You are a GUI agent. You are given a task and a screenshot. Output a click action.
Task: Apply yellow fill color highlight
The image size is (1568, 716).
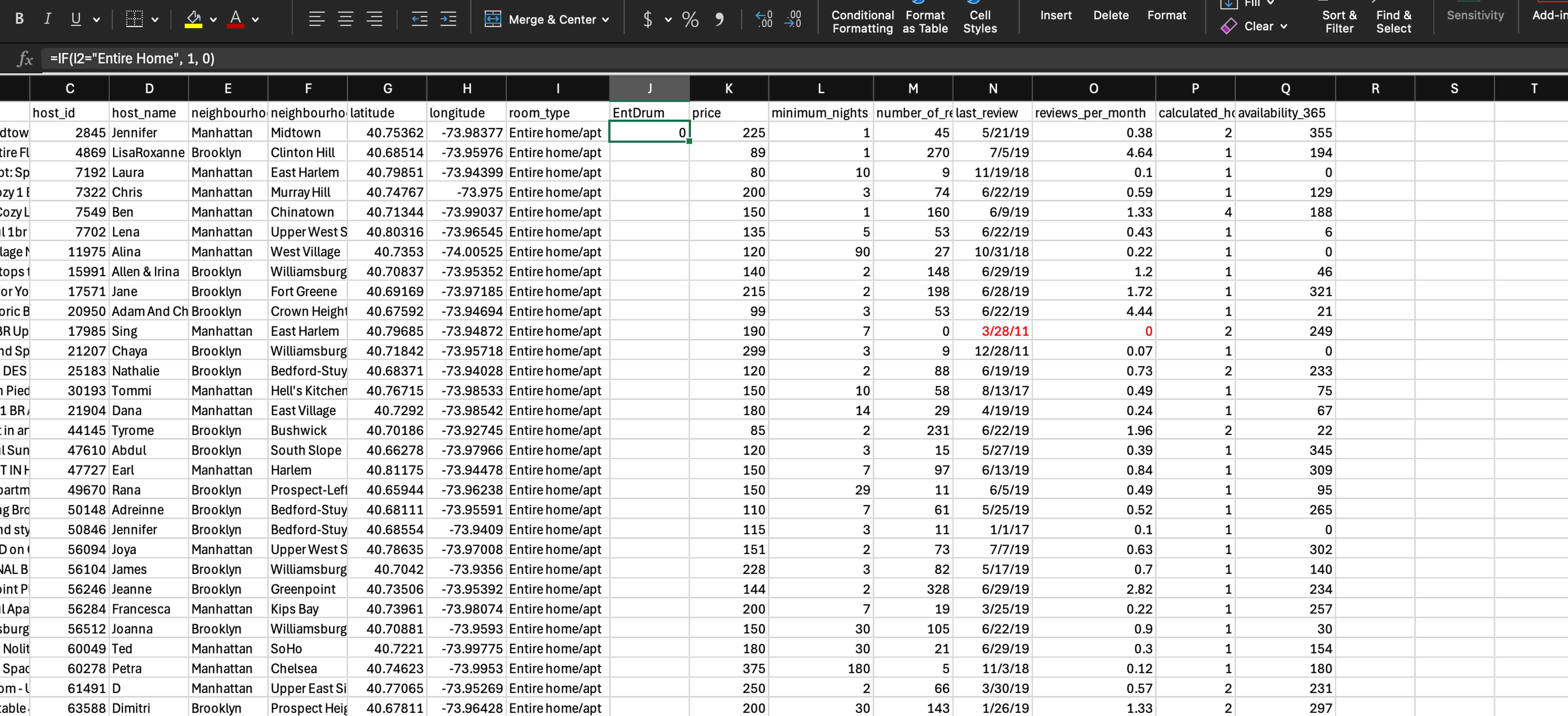[x=193, y=19]
